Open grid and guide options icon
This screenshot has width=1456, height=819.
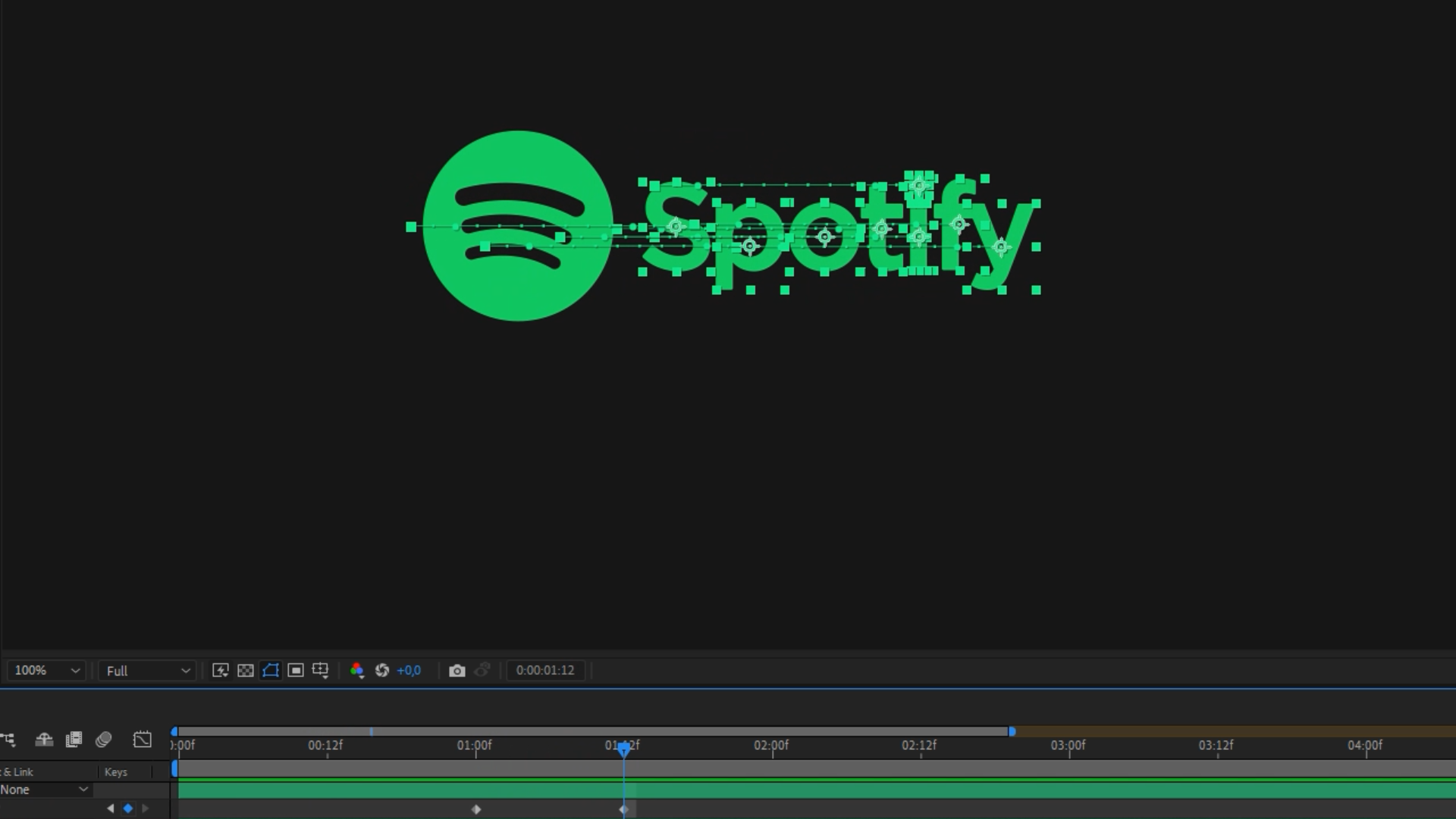(x=320, y=670)
